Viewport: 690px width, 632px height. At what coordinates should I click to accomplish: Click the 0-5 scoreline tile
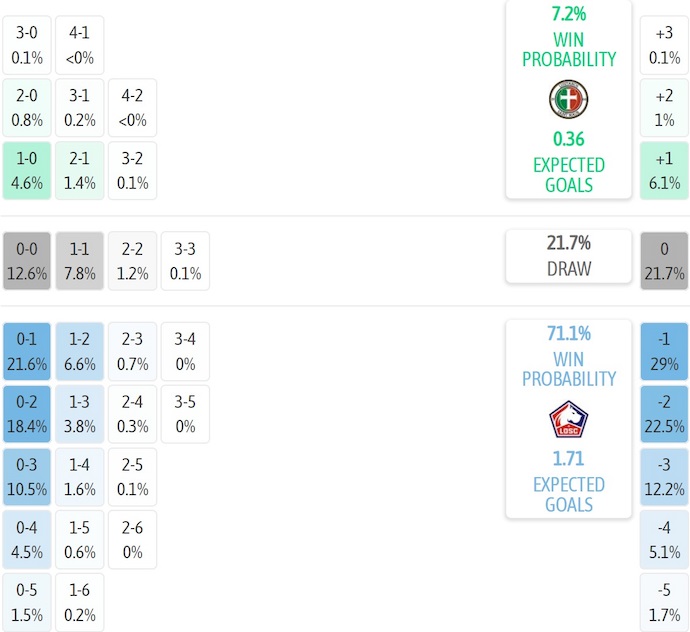(x=27, y=601)
